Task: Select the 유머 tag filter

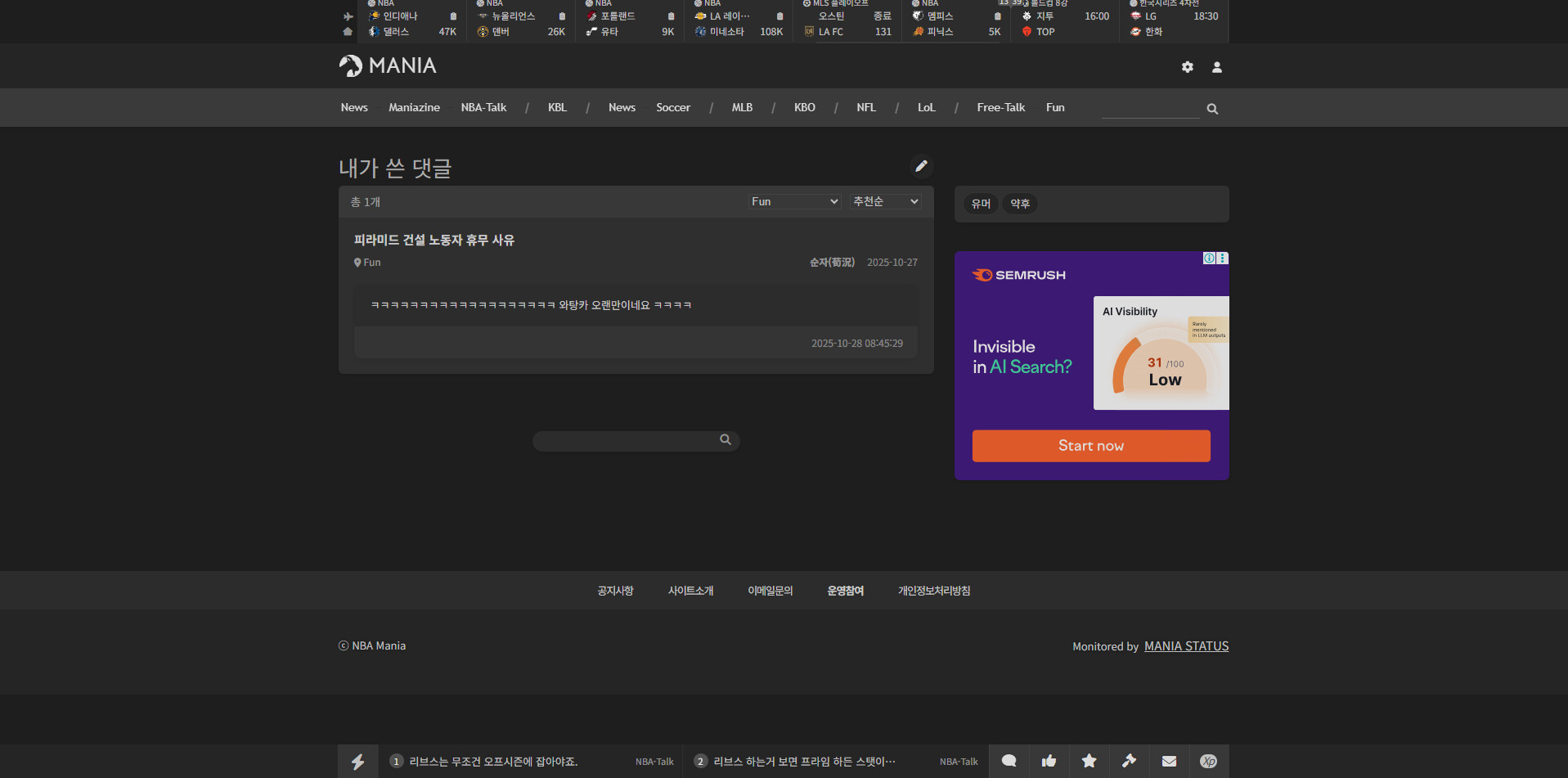Action: (981, 204)
